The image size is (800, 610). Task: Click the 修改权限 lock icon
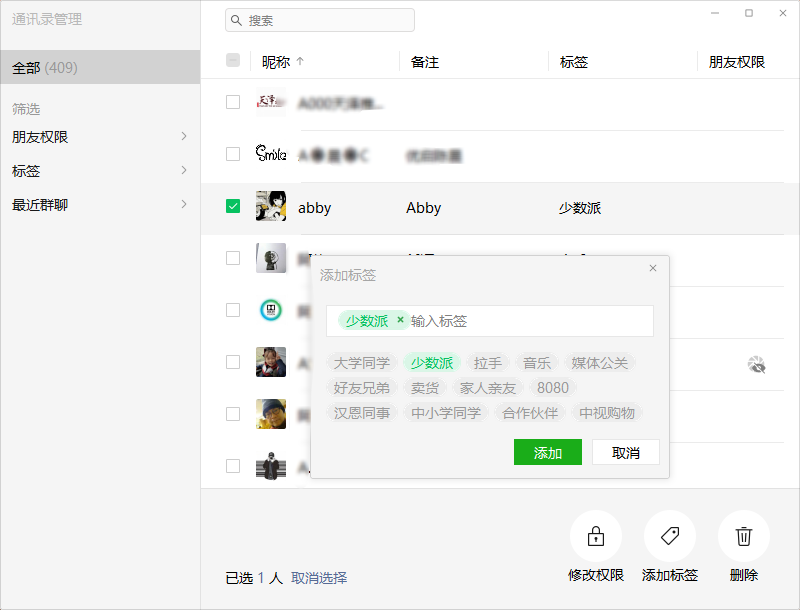[595, 536]
